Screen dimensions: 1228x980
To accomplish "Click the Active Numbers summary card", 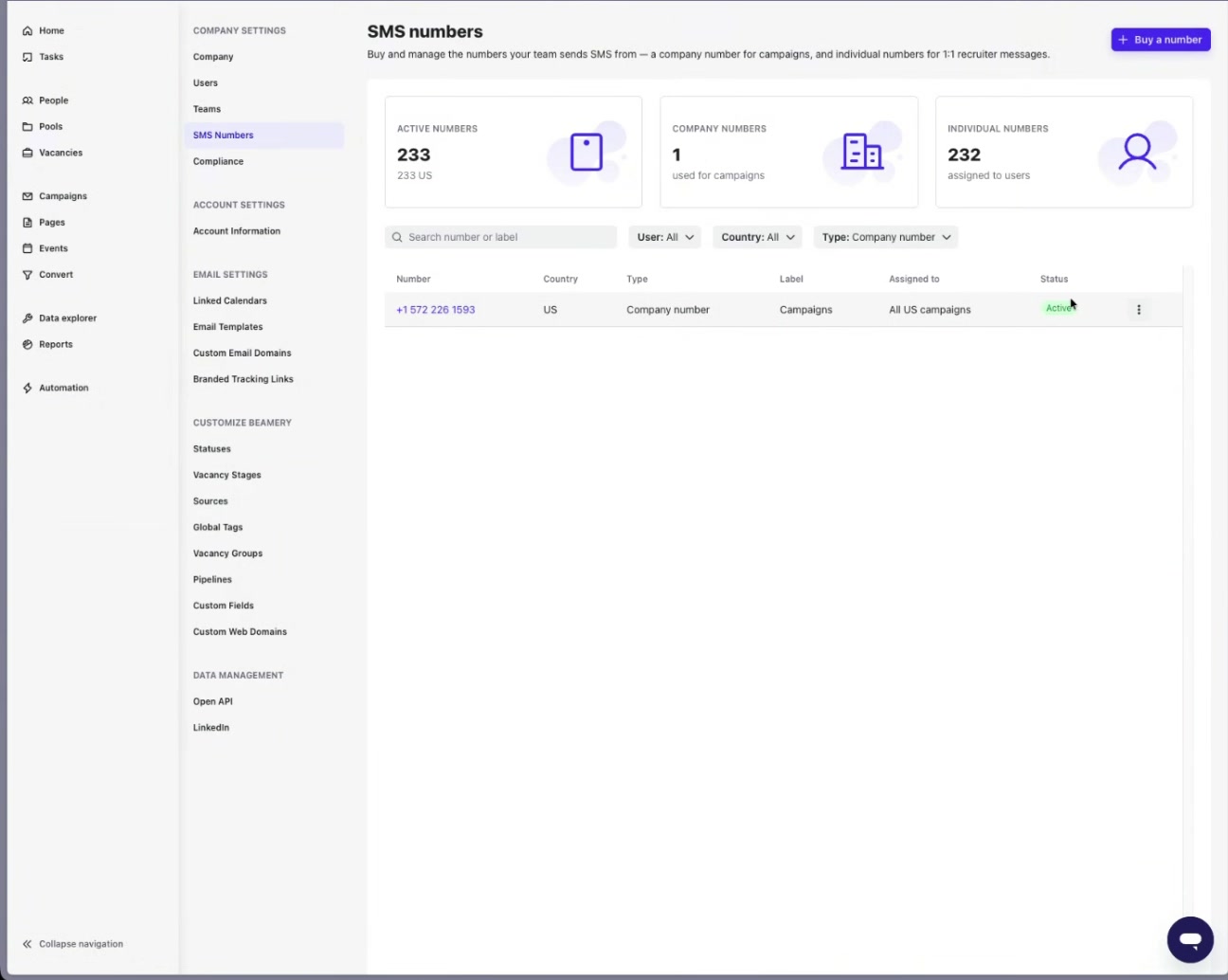I will (514, 152).
